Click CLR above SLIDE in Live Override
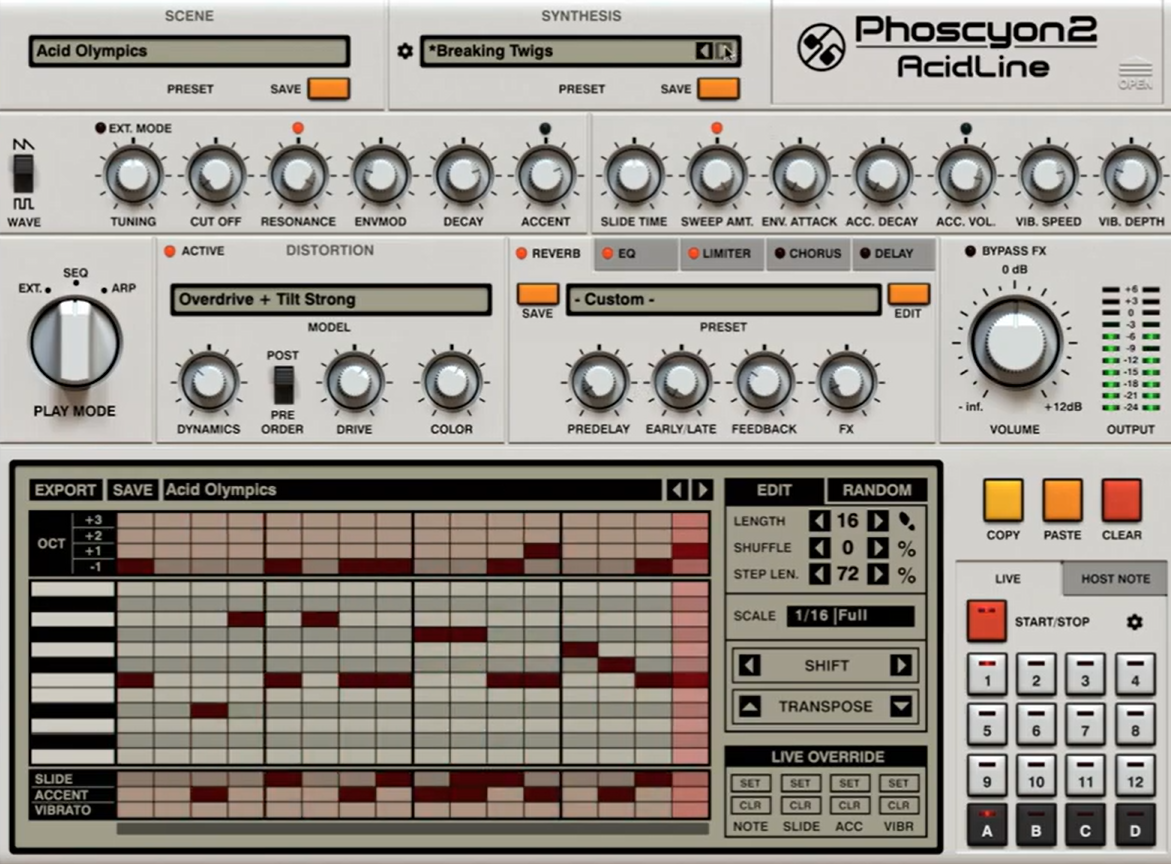1171x864 pixels. click(x=800, y=805)
